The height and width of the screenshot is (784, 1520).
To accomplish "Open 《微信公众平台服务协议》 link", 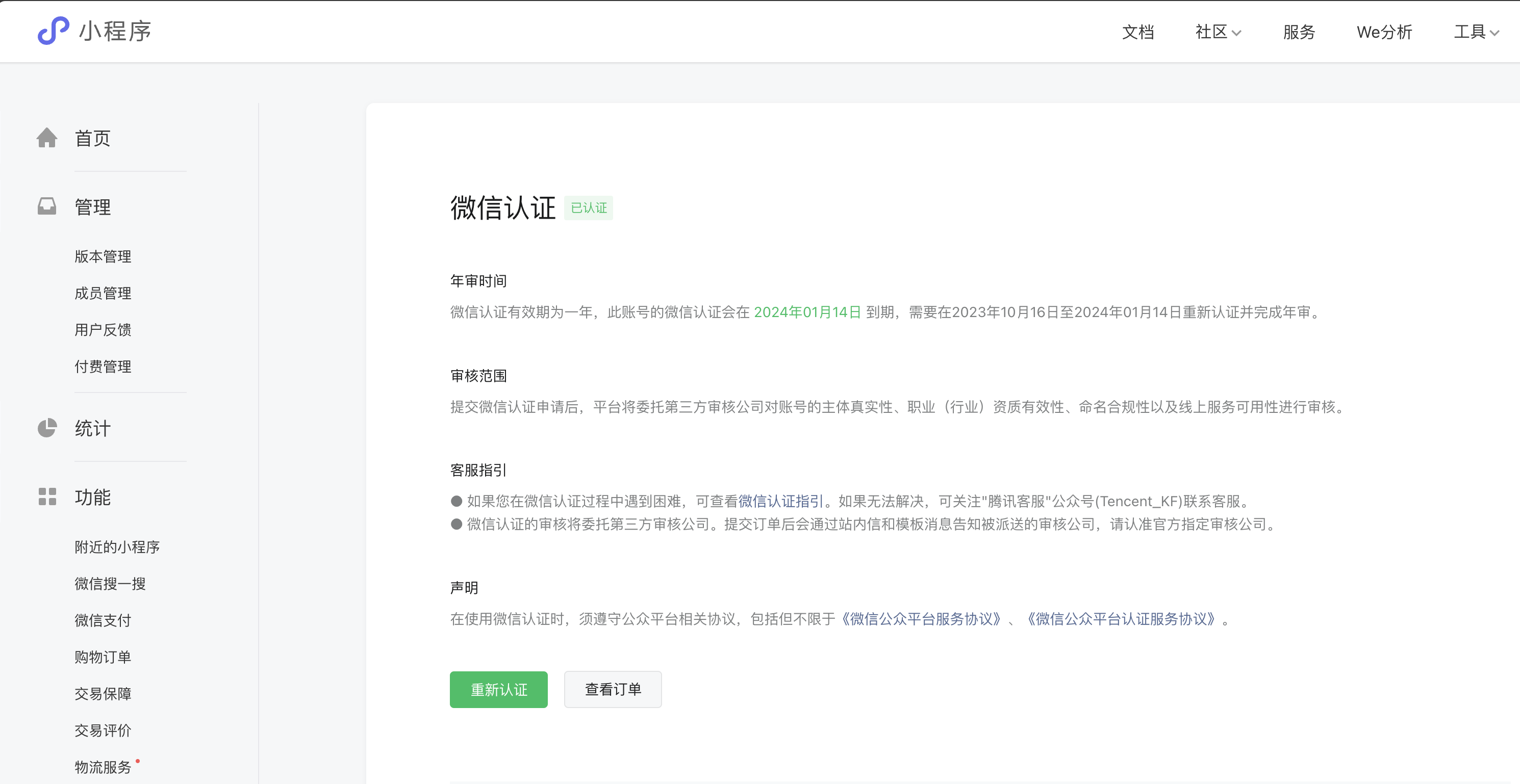I will coord(921,619).
